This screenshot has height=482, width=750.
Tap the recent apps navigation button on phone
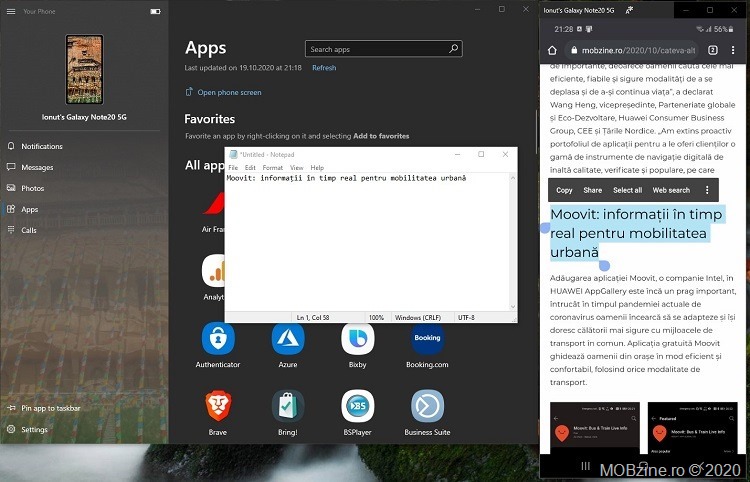[585, 466]
